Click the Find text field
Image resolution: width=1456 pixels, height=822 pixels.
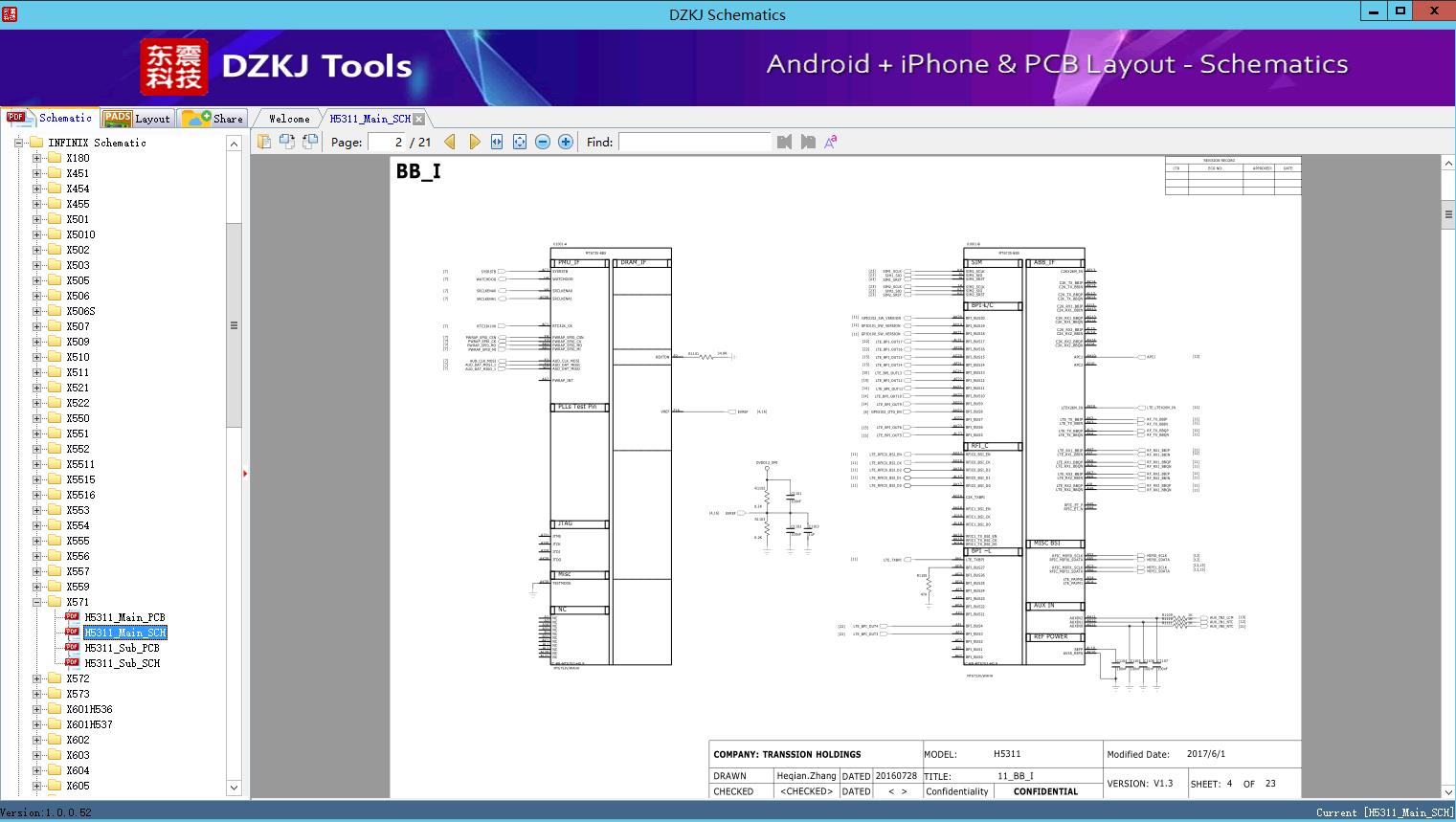[694, 142]
